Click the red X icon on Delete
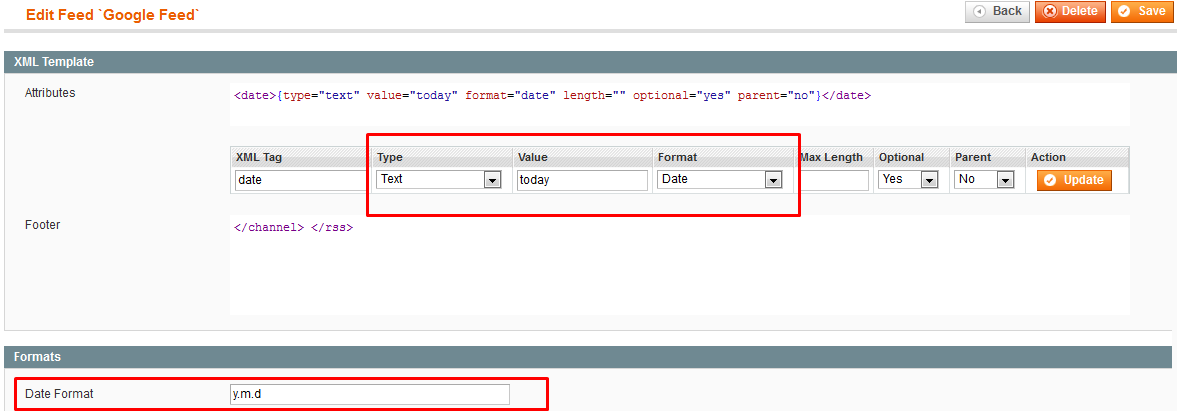Image resolution: width=1177 pixels, height=411 pixels. (1049, 11)
